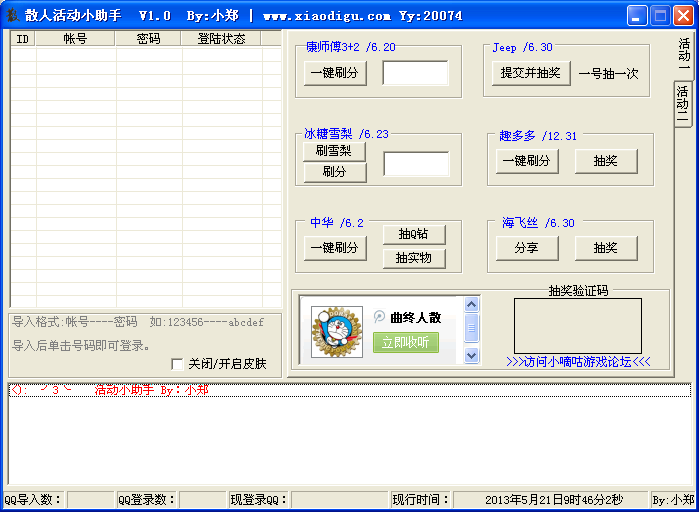
Task: Click the 抽奖验证码 captcha box
Action: point(578,326)
